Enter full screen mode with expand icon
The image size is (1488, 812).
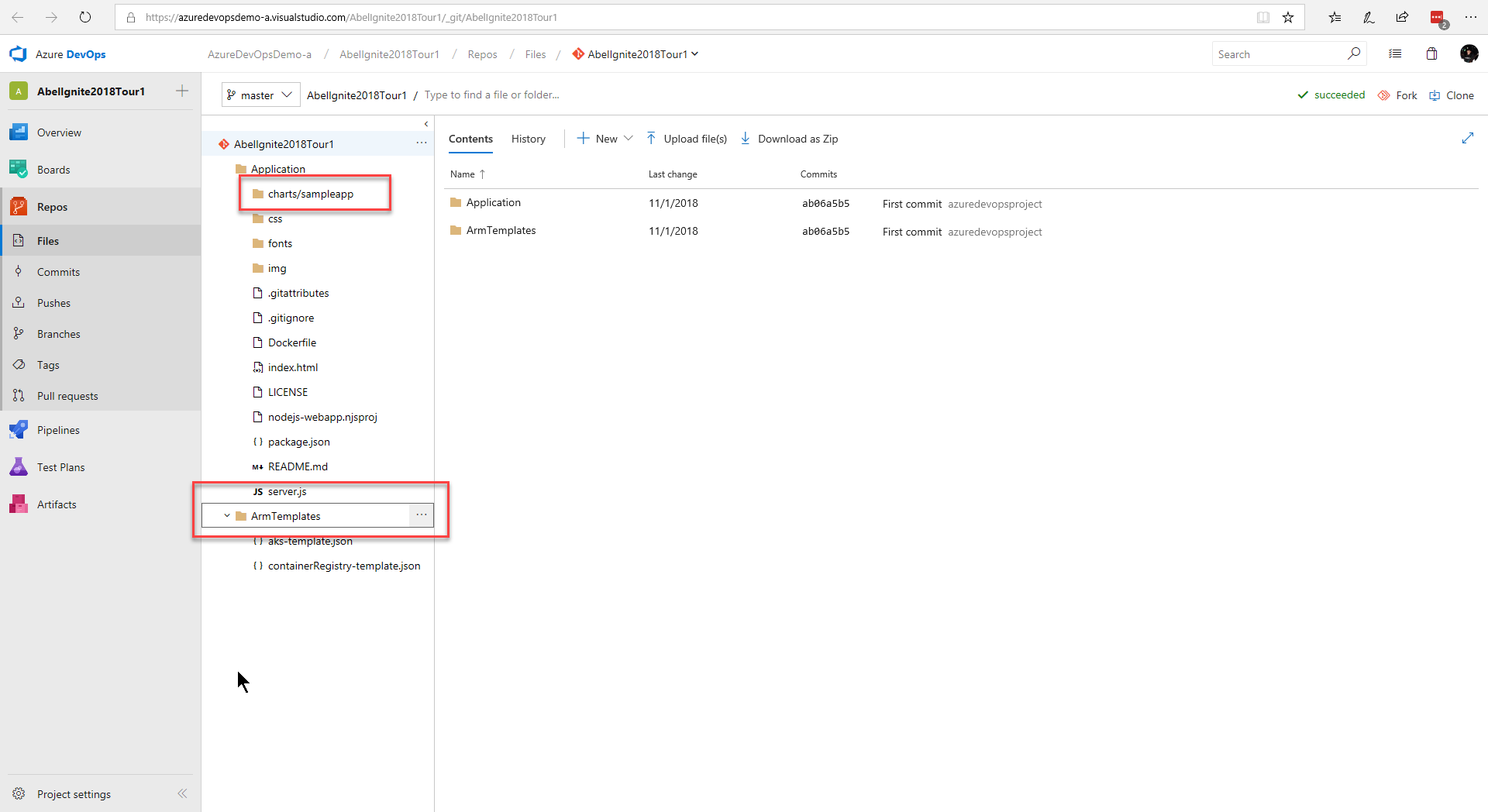(1467, 138)
